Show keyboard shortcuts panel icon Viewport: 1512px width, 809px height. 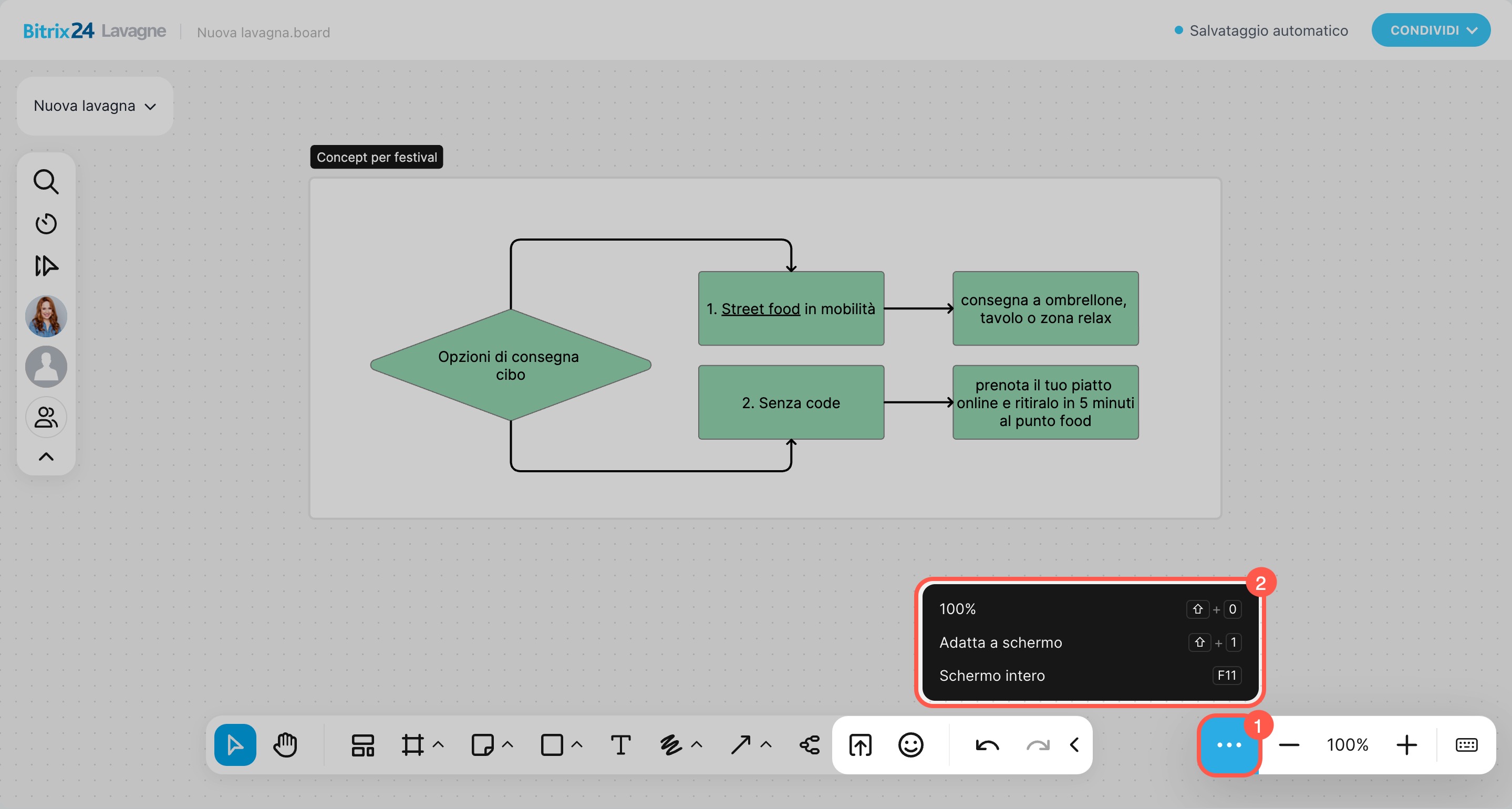pyautogui.click(x=1466, y=745)
